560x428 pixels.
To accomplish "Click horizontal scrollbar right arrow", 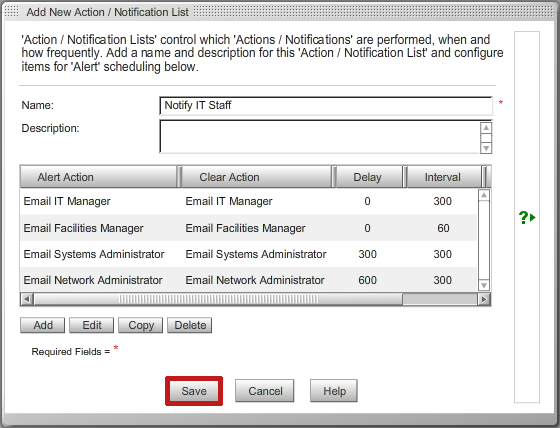I will (484, 299).
